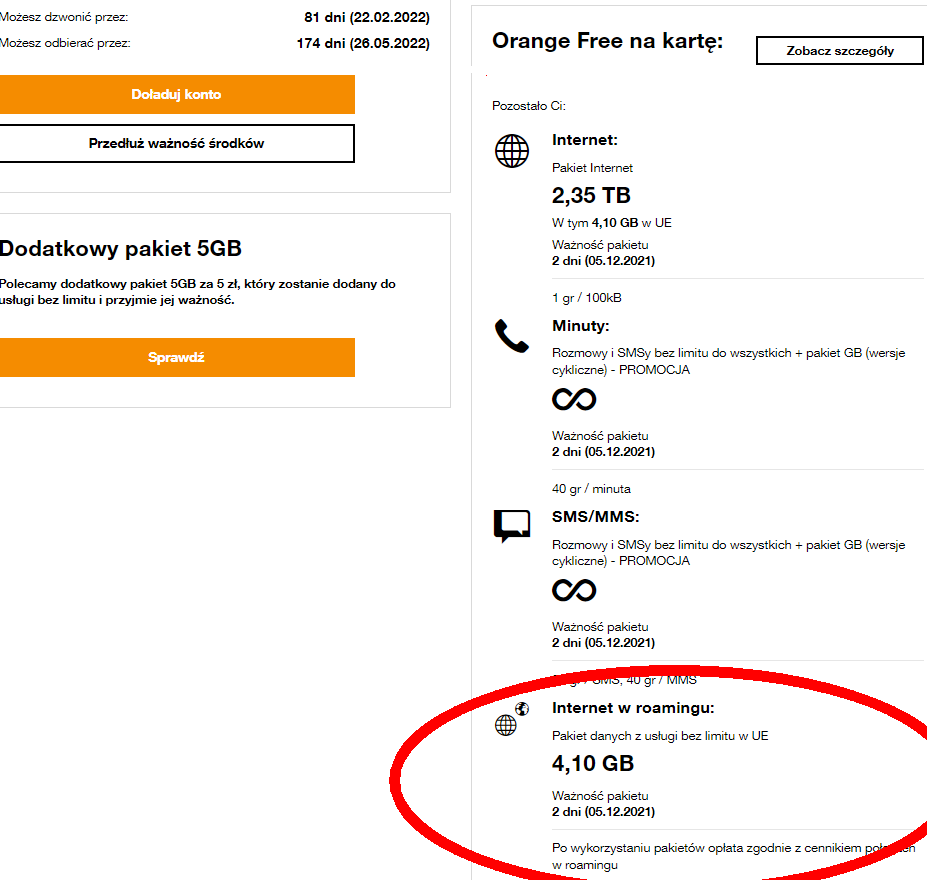The image size is (927, 880).
Task: Click the Pakiet Internet label
Action: [x=592, y=168]
